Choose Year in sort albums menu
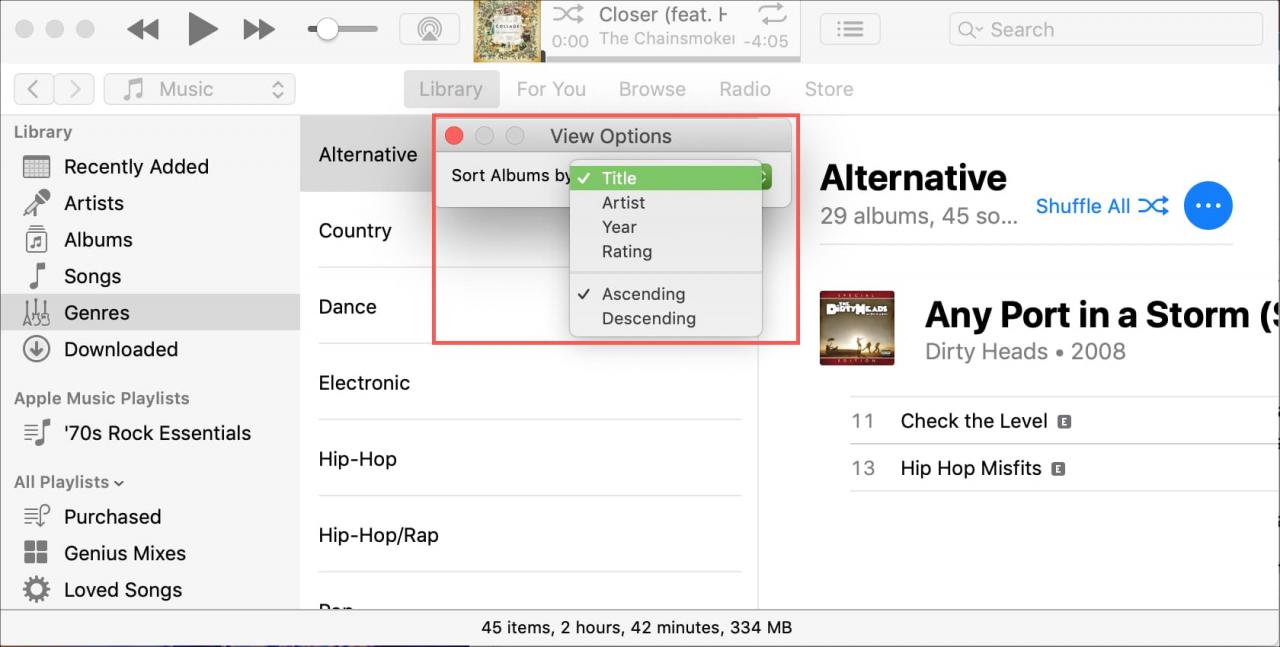Image resolution: width=1280 pixels, height=647 pixels. coord(619,227)
